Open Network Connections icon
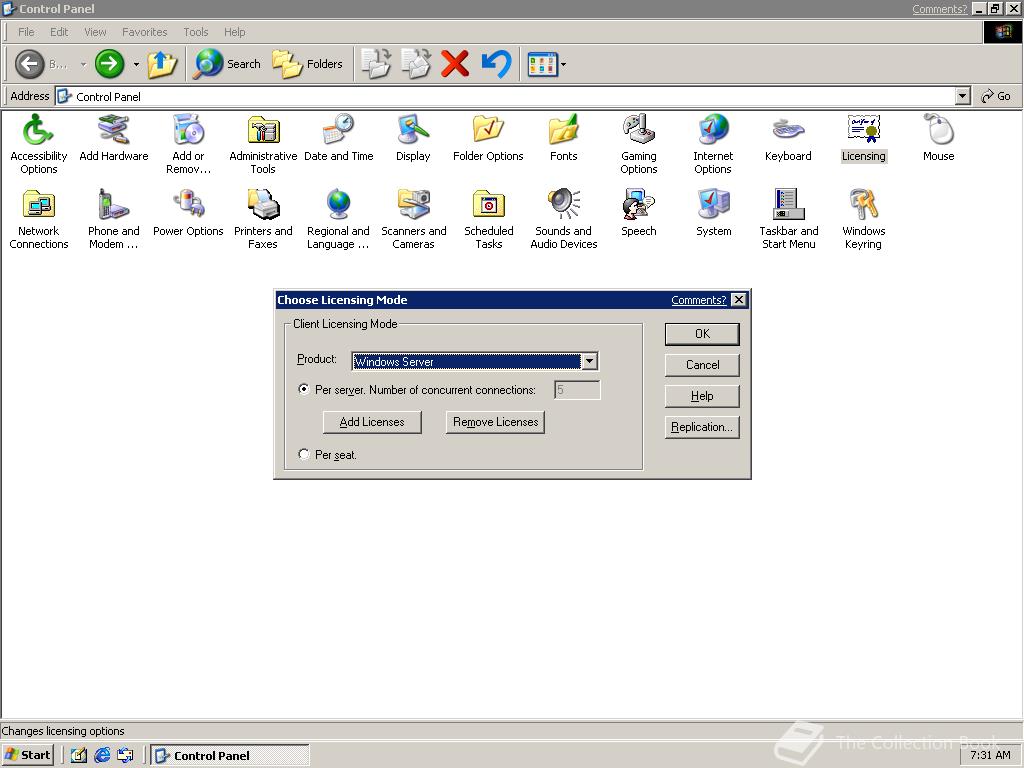1024x768 pixels. coord(39,219)
